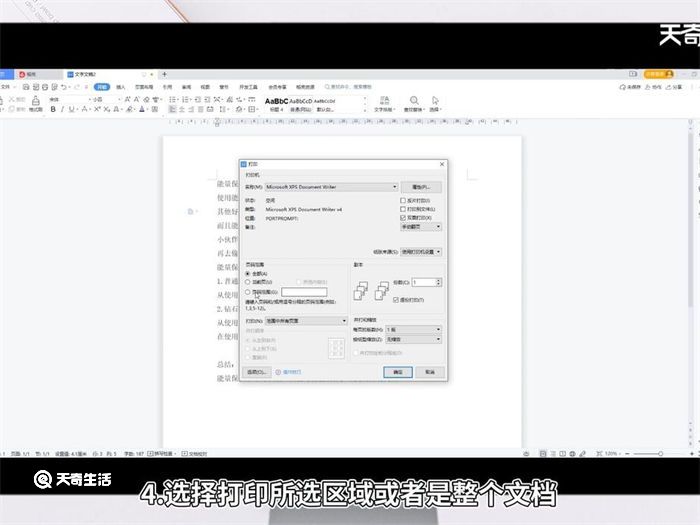Open the Review ribbon tab
The height and width of the screenshot is (525, 700).
(x=187, y=87)
